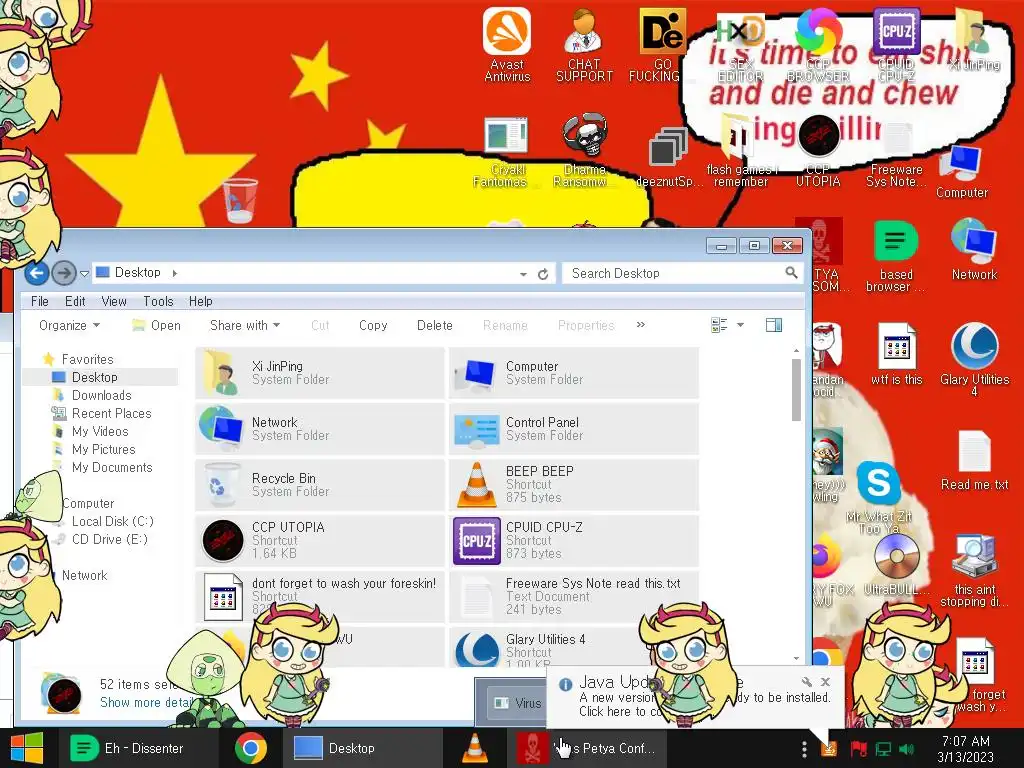Open the address bar history dropdown
1024x768 pixels.
523,274
